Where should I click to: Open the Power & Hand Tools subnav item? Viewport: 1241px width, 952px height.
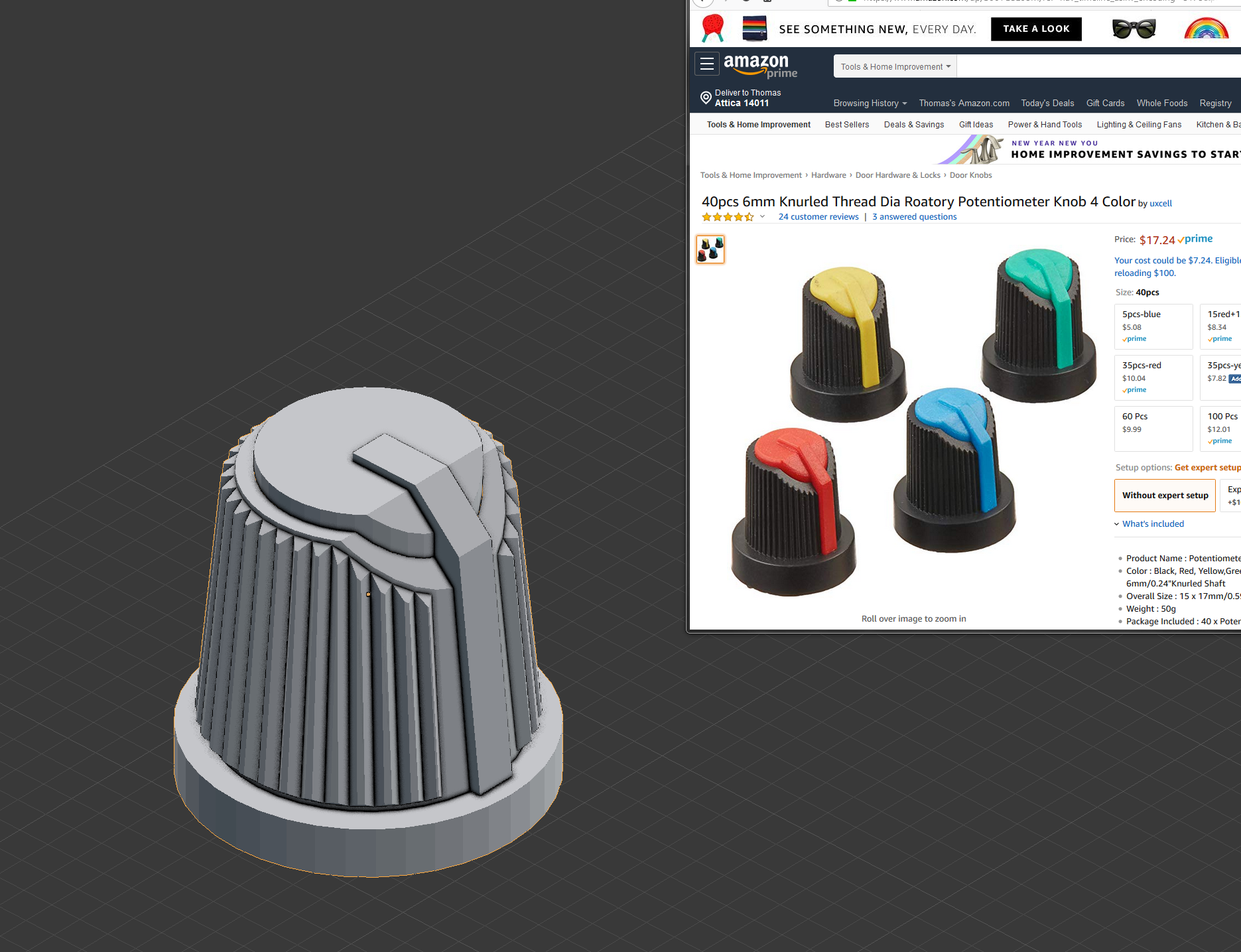pos(1045,124)
